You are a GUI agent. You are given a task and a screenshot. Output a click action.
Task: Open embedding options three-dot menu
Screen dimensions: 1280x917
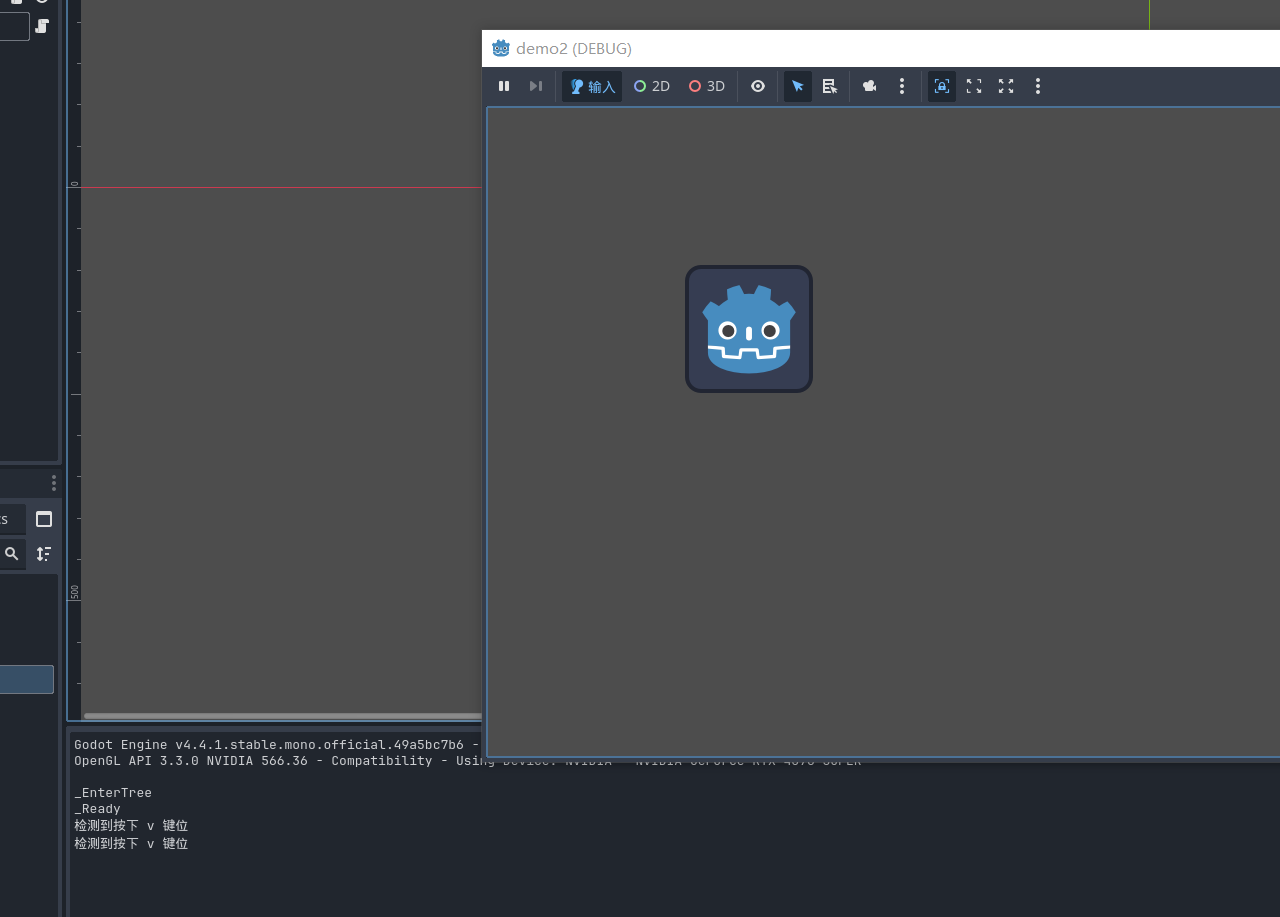click(1038, 86)
